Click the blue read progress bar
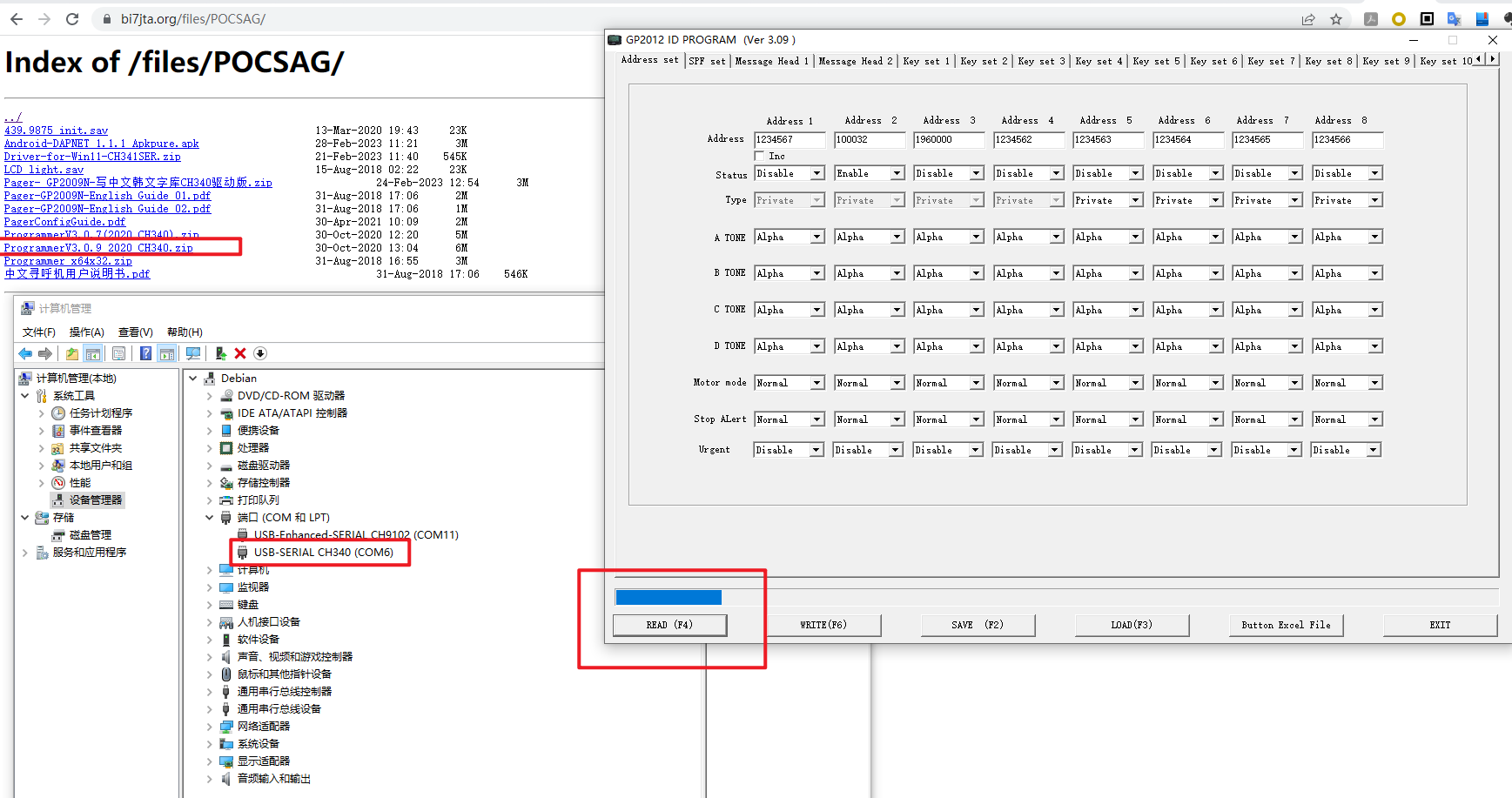The image size is (1512, 798). [668, 597]
